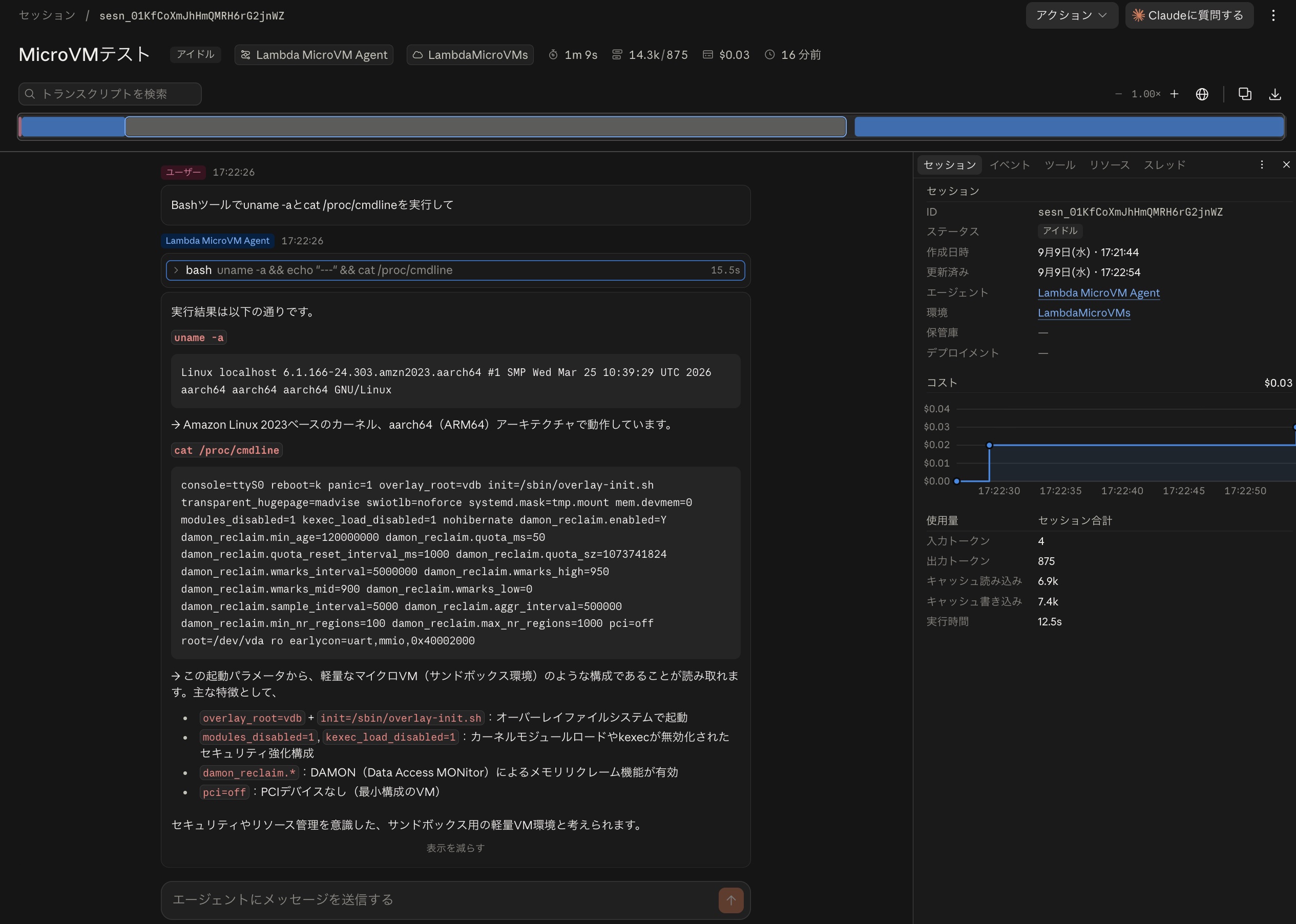Viewport: 1296px width, 924px height.
Task: Click the 実行時間 value 12.5s
Action: coord(1050,622)
